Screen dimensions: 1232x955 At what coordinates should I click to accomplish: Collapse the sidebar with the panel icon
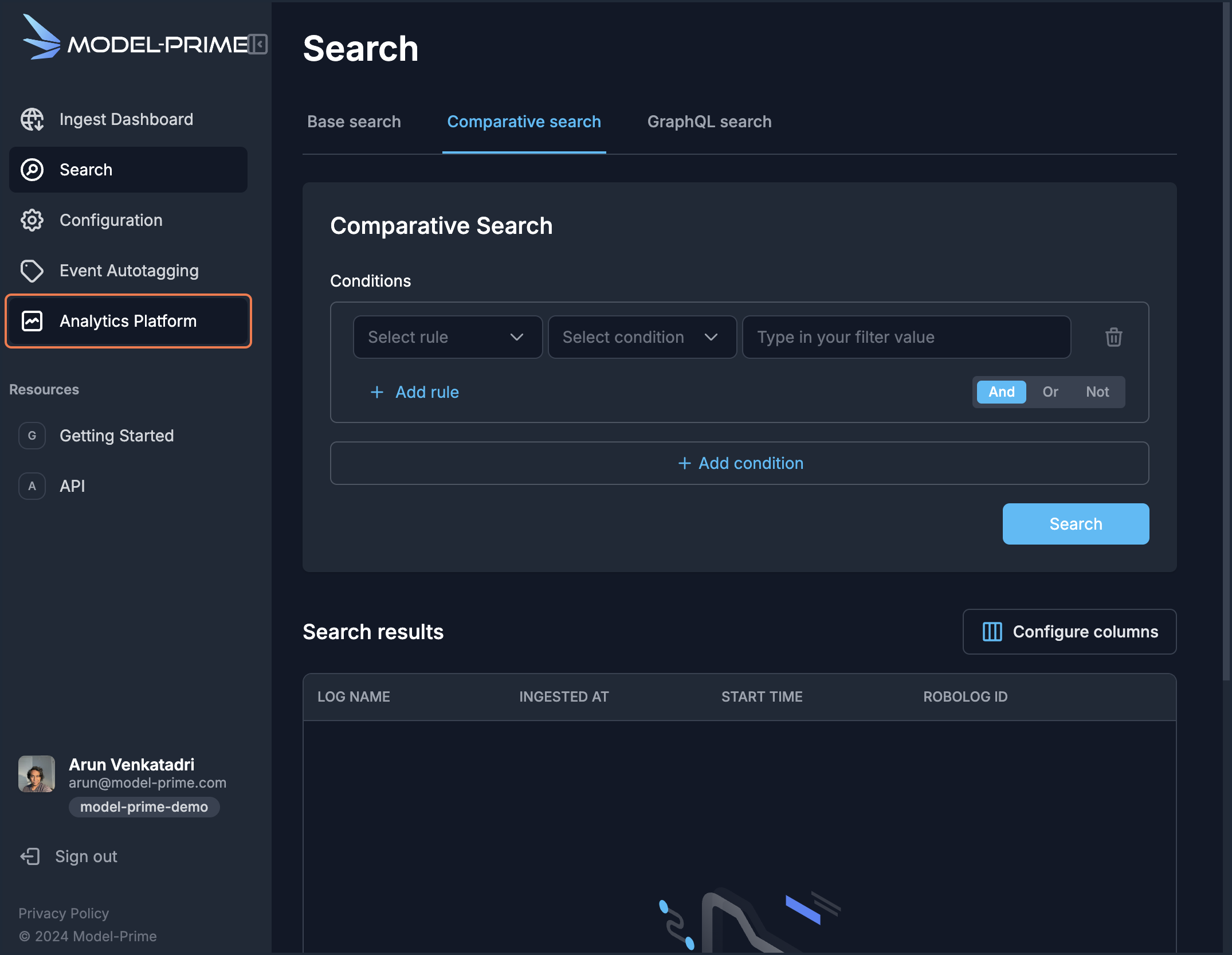click(258, 44)
